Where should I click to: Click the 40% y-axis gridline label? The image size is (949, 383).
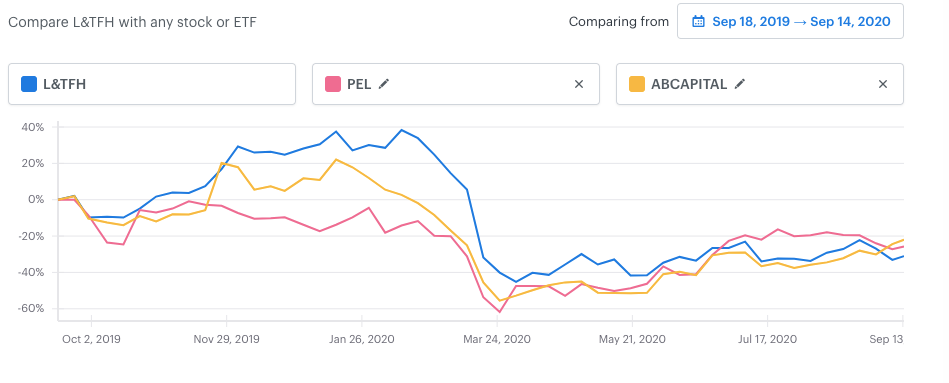click(x=34, y=127)
